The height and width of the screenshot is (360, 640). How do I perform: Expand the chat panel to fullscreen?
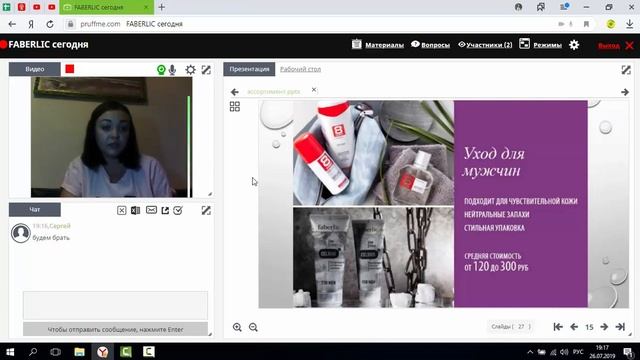[206, 210]
